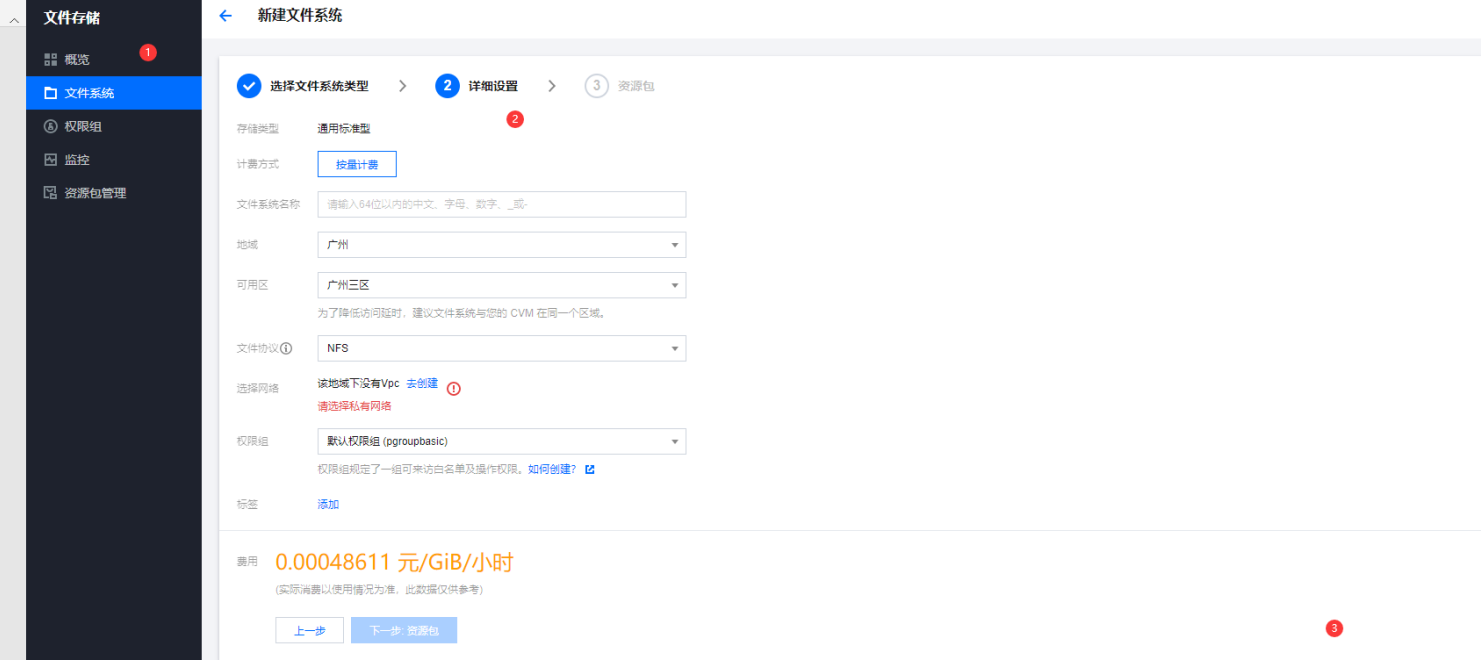Screen dimensions: 1481x660
Task: Open the 监控 menu item
Action: pos(114,160)
